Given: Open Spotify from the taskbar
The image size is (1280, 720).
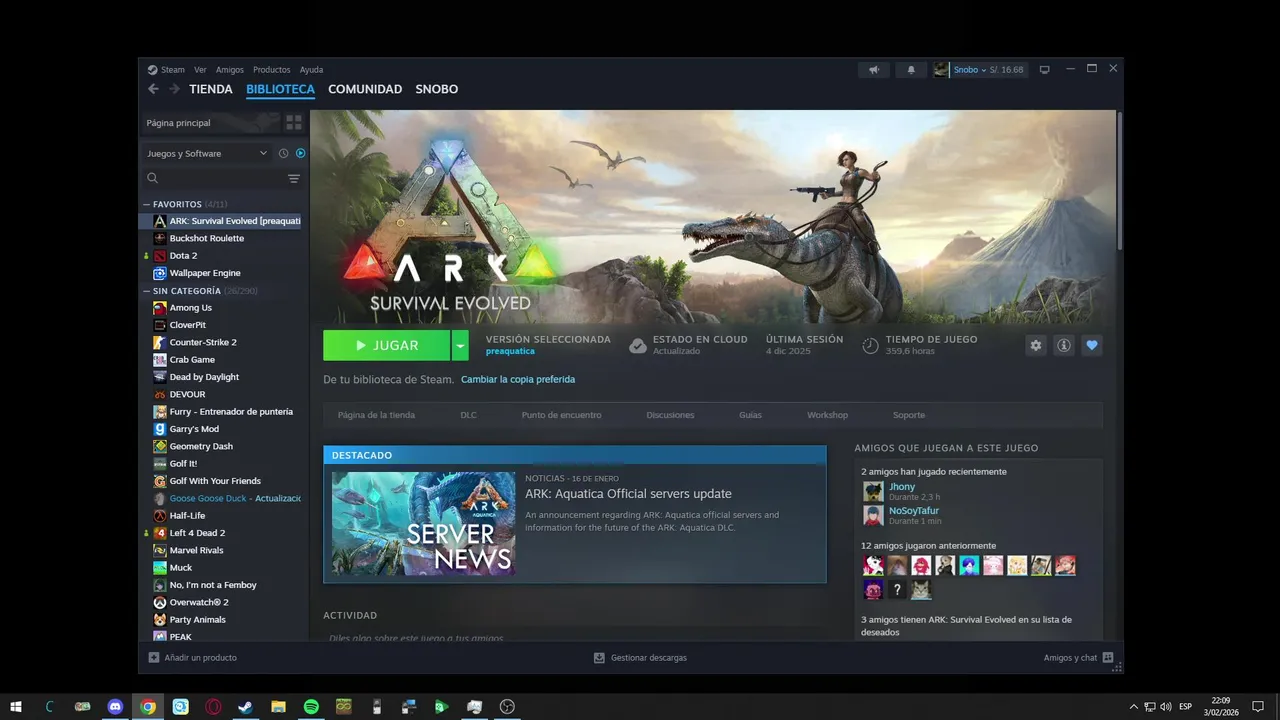Looking at the screenshot, I should [x=311, y=707].
